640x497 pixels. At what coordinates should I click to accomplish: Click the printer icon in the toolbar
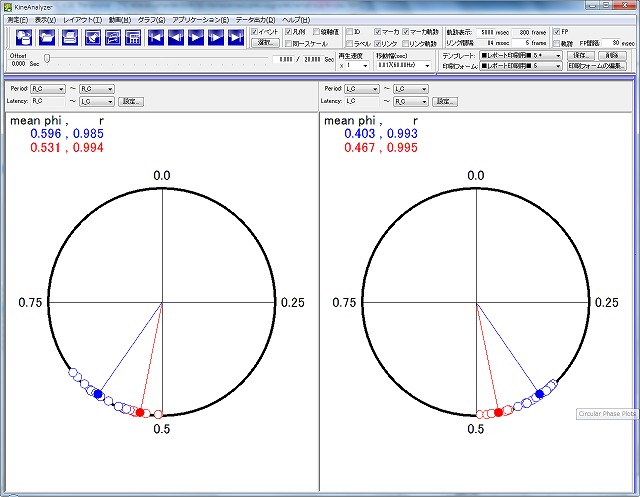pos(70,38)
